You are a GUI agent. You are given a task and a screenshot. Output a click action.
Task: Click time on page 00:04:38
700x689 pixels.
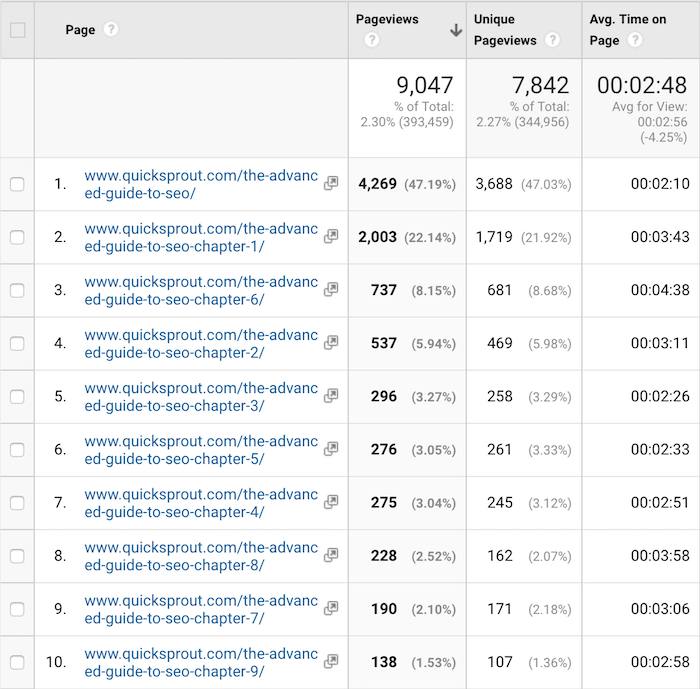[x=660, y=290]
